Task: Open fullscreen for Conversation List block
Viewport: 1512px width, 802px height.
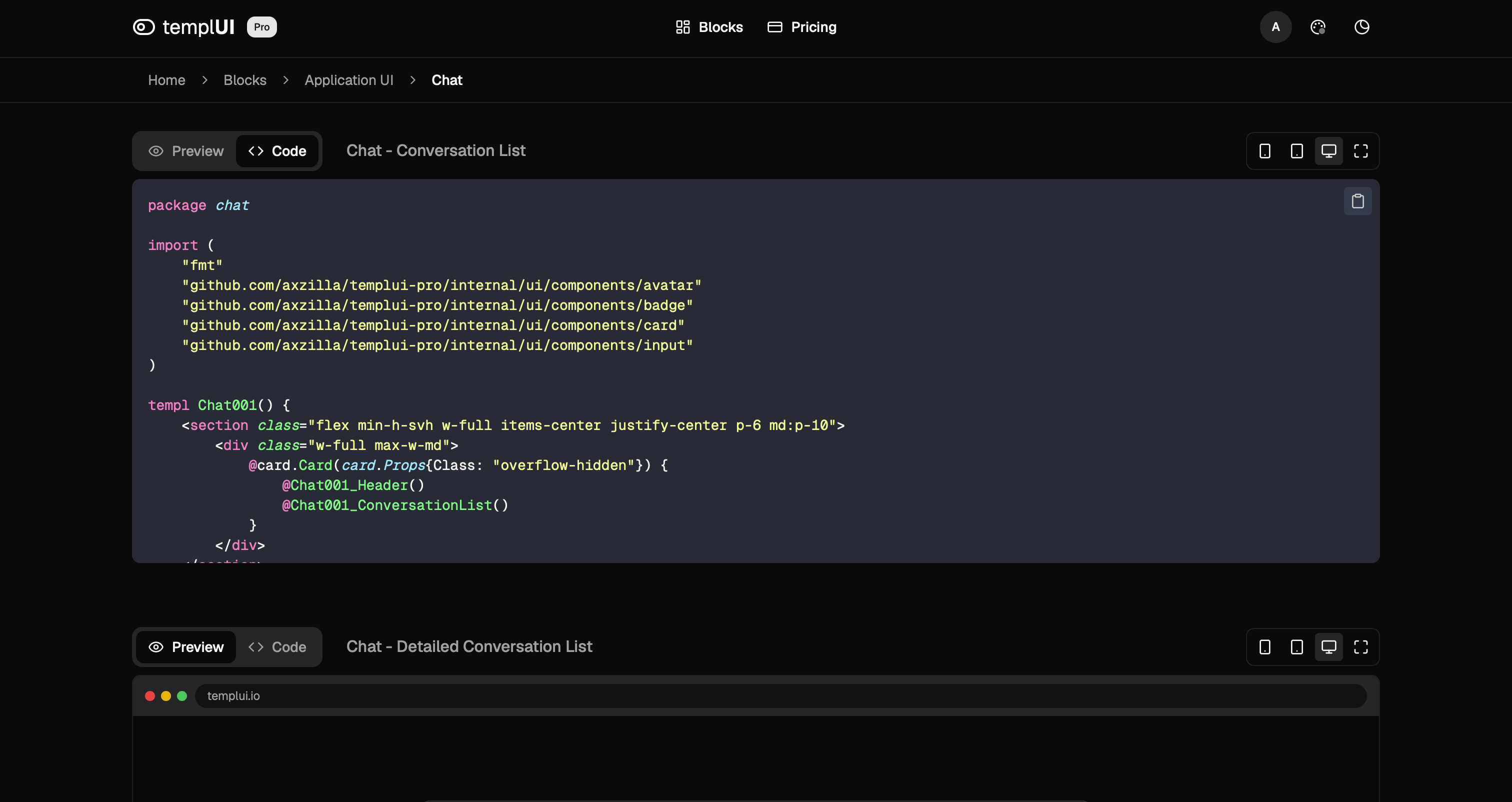Action: tap(1360, 151)
